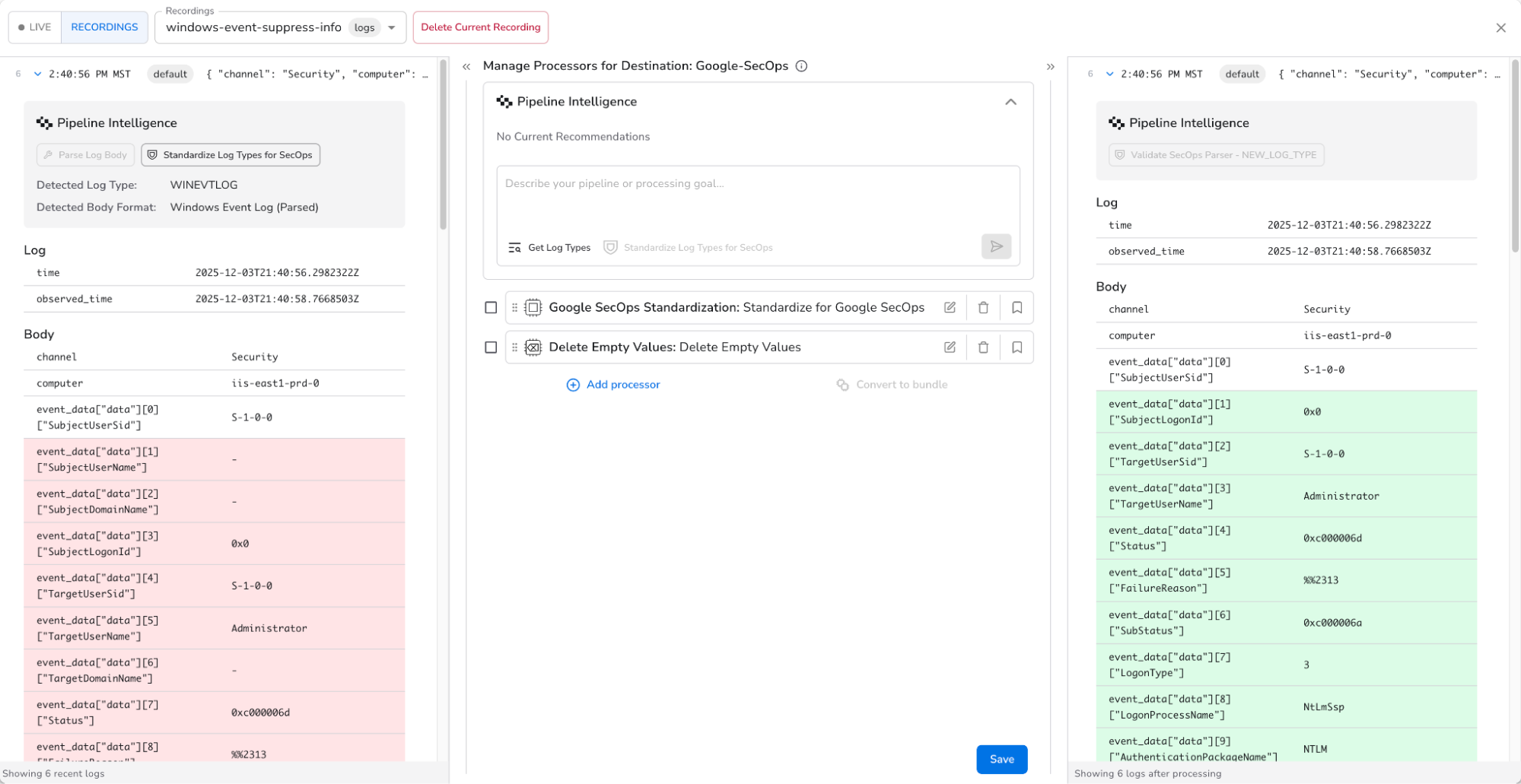Click the trash icon on Google SecOps Standardization processor
The height and width of the screenshot is (784, 1521).
pyautogui.click(x=983, y=307)
